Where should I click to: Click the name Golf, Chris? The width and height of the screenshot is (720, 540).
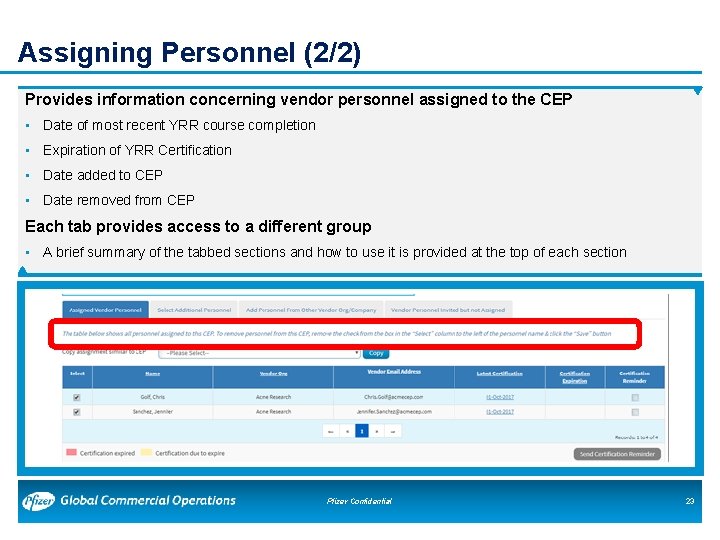point(152,397)
